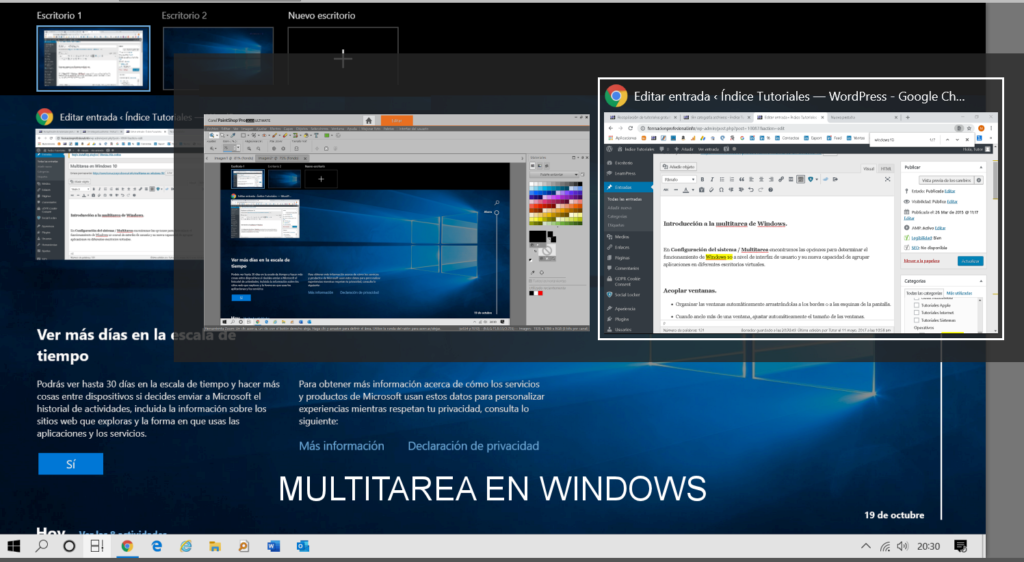The width and height of the screenshot is (1024, 562).
Task: Open the Chrome three-dot menu
Action: 991,129
